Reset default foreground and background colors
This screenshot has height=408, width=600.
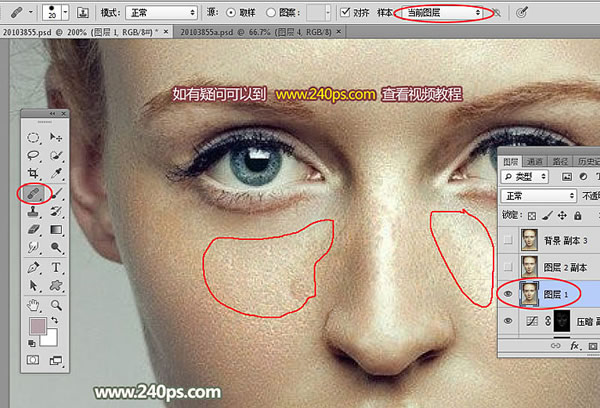click(x=32, y=343)
